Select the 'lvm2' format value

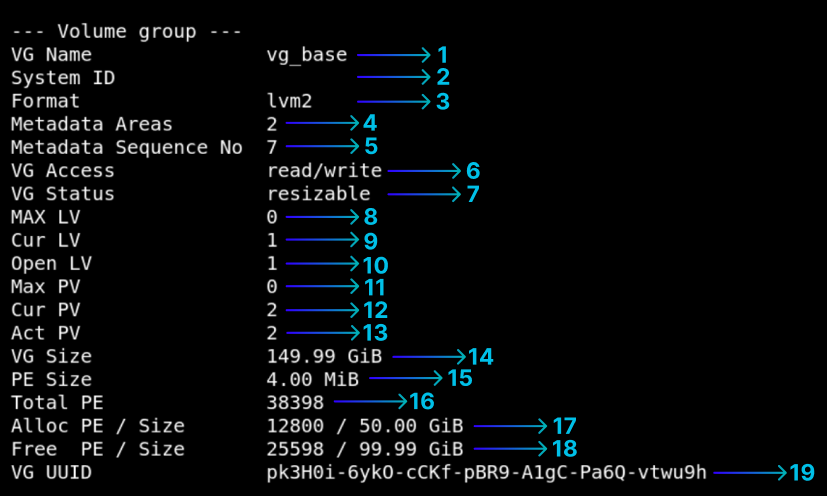[289, 101]
